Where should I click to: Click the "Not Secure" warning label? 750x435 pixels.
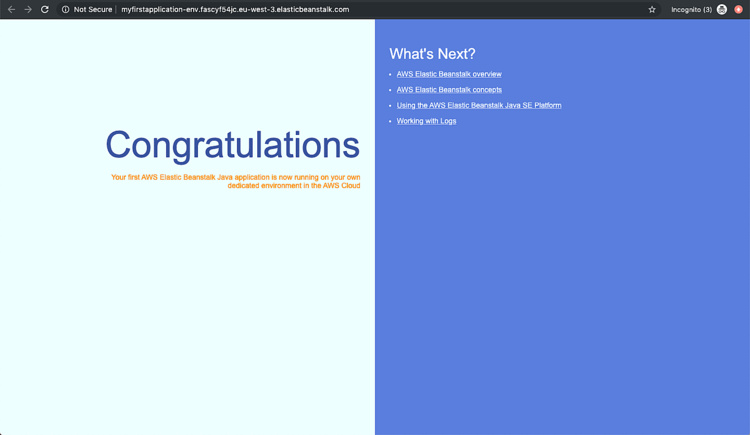point(93,9)
